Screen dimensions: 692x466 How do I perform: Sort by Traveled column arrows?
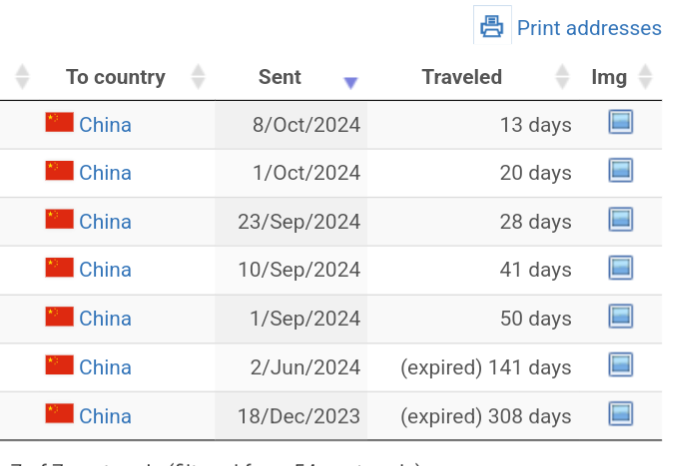(x=562, y=77)
